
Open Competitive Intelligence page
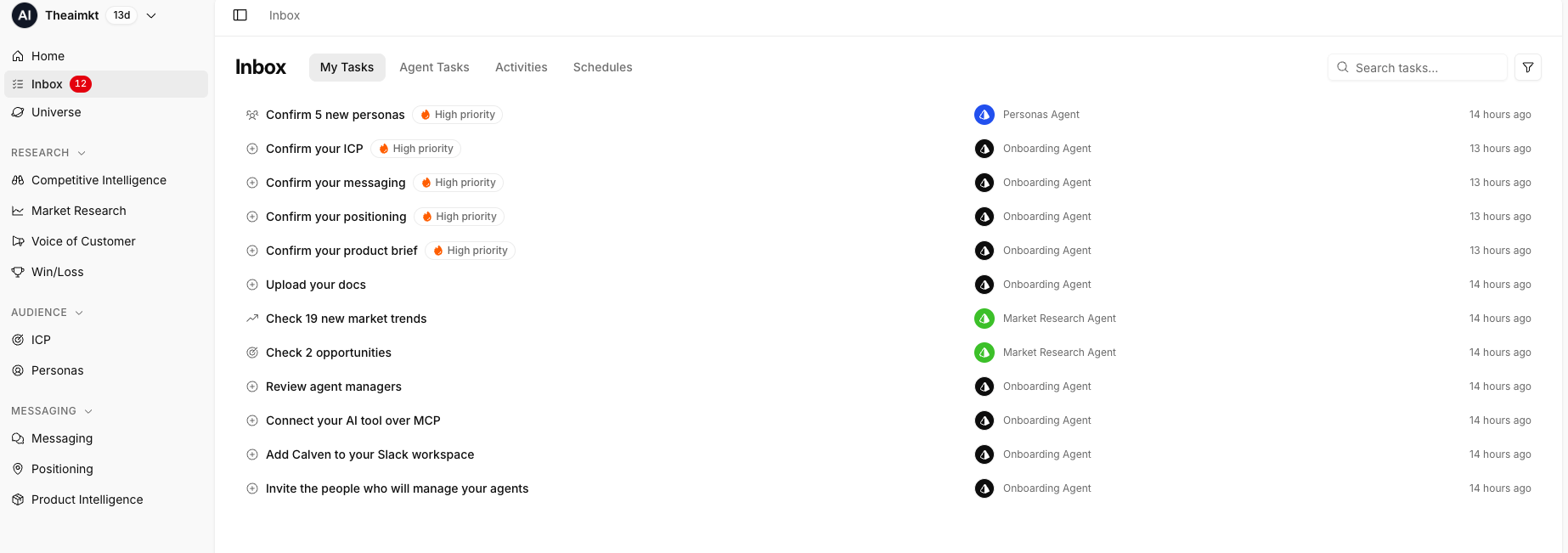[x=106, y=180]
